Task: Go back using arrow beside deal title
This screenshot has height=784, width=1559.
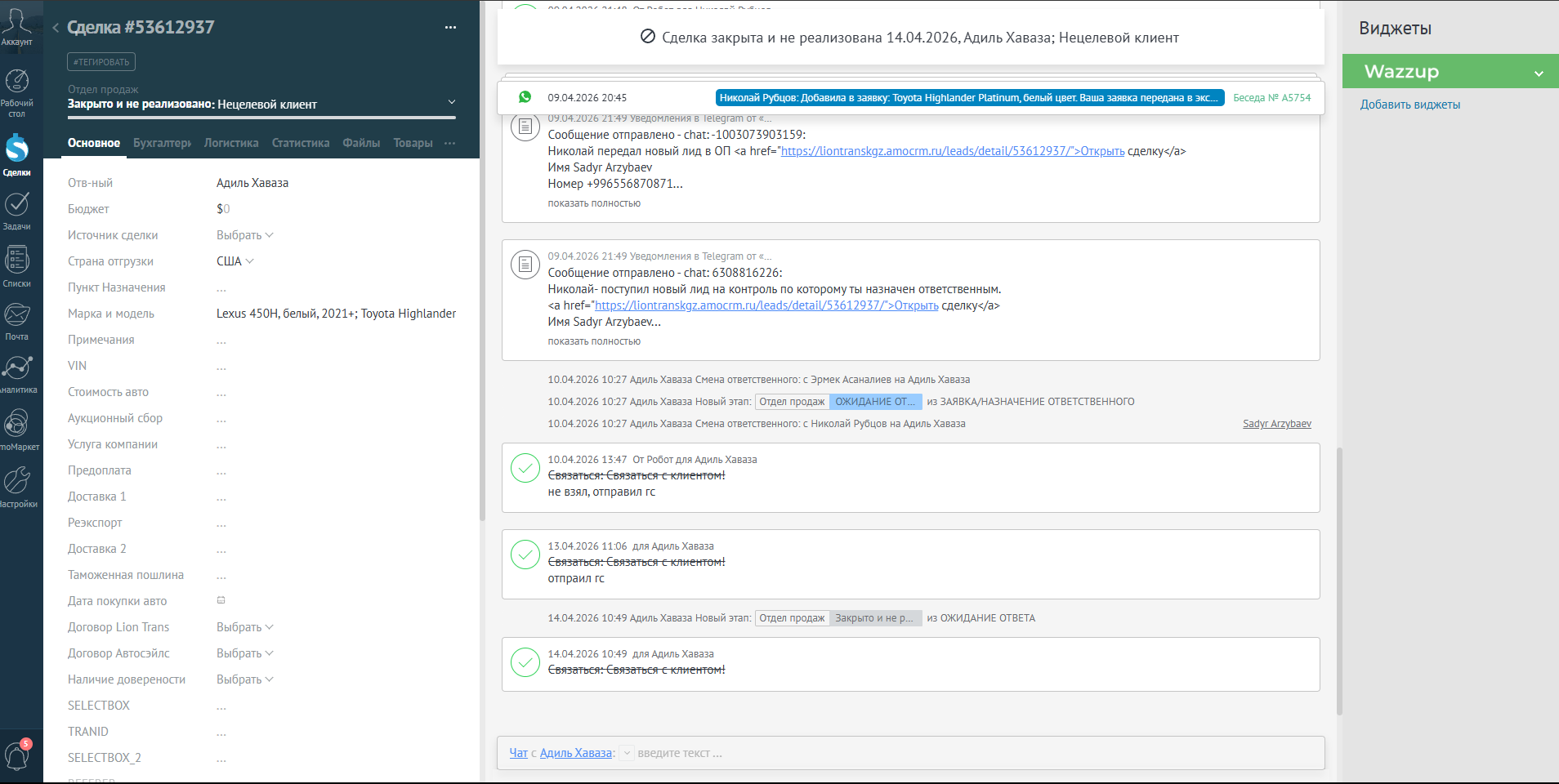Action: (56, 28)
